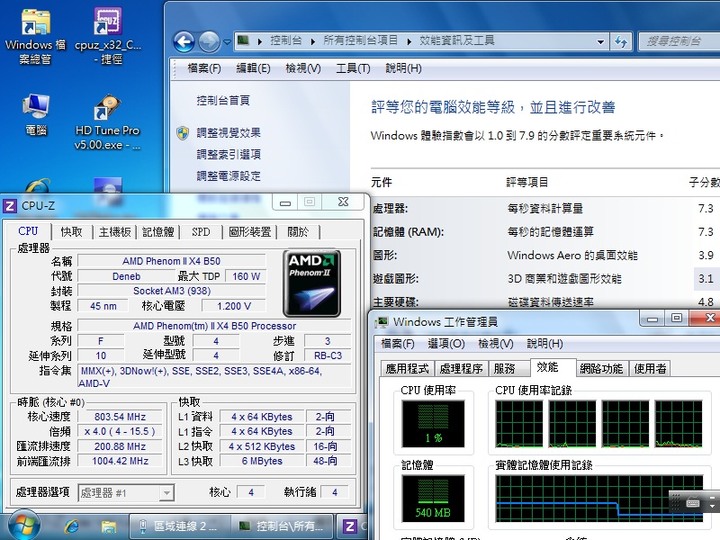Click the refresh button next to address bar
720x540 pixels.
tap(621, 42)
